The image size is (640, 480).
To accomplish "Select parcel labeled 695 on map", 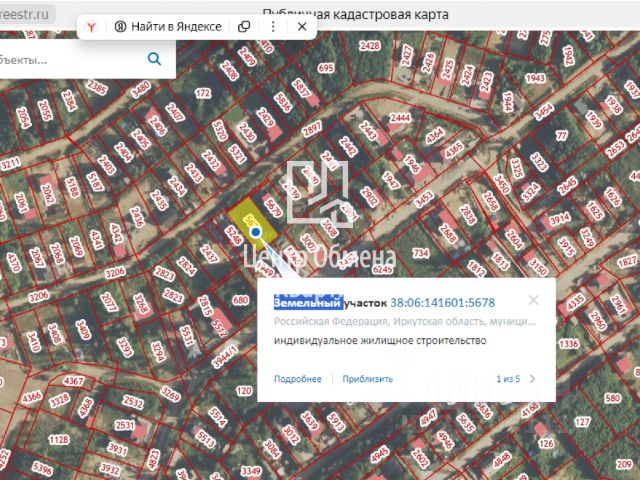I will point(326,68).
